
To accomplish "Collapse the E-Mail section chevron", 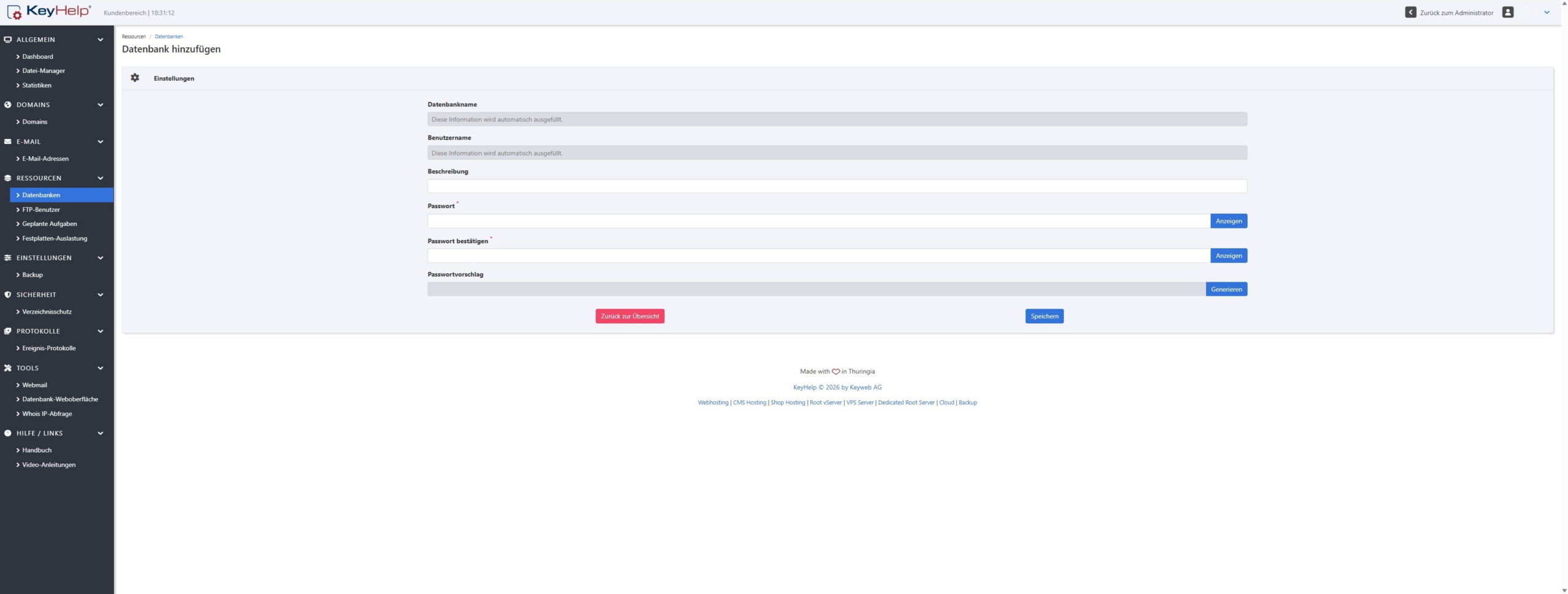I will (x=100, y=141).
